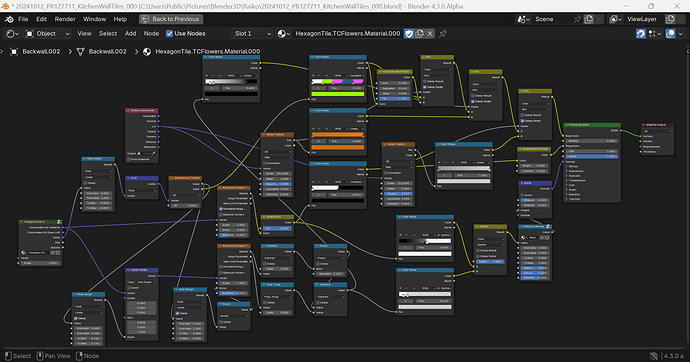Open the Edit menu
The width and height of the screenshot is (690, 362).
[41, 19]
